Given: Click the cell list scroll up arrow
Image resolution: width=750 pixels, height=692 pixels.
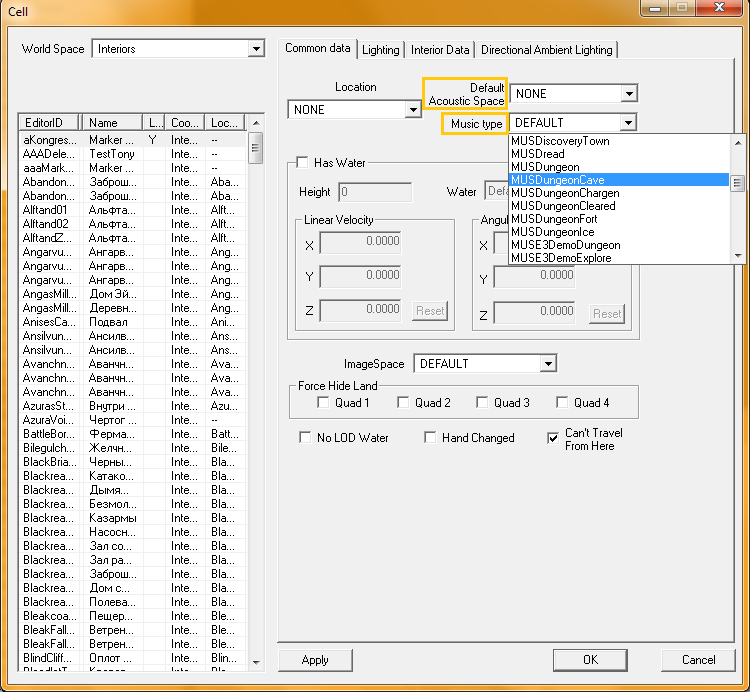Looking at the screenshot, I should [256, 123].
